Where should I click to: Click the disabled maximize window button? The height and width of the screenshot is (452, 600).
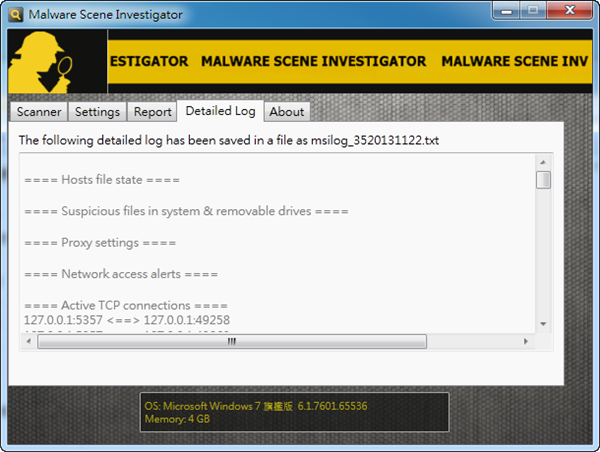point(533,10)
